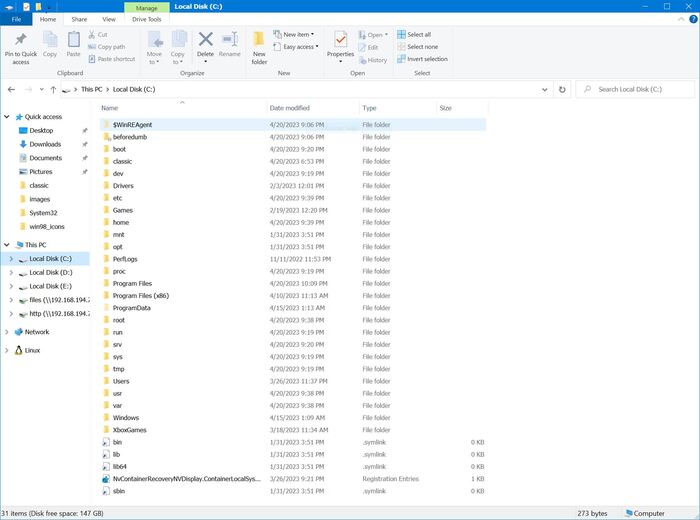Click the Pin to Quick access icon
This screenshot has width=700, height=520.
click(21, 40)
